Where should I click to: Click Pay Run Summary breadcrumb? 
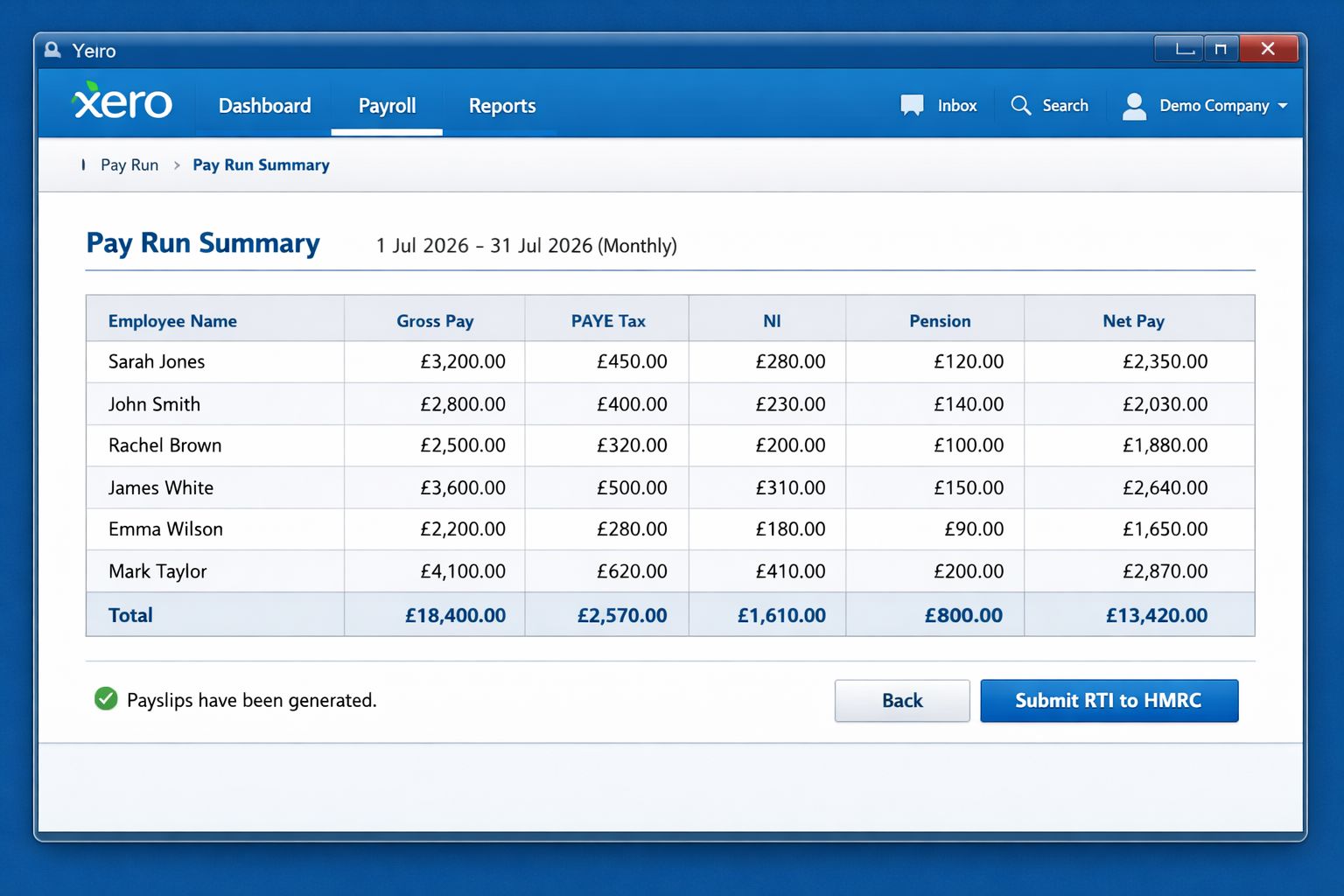click(x=261, y=164)
